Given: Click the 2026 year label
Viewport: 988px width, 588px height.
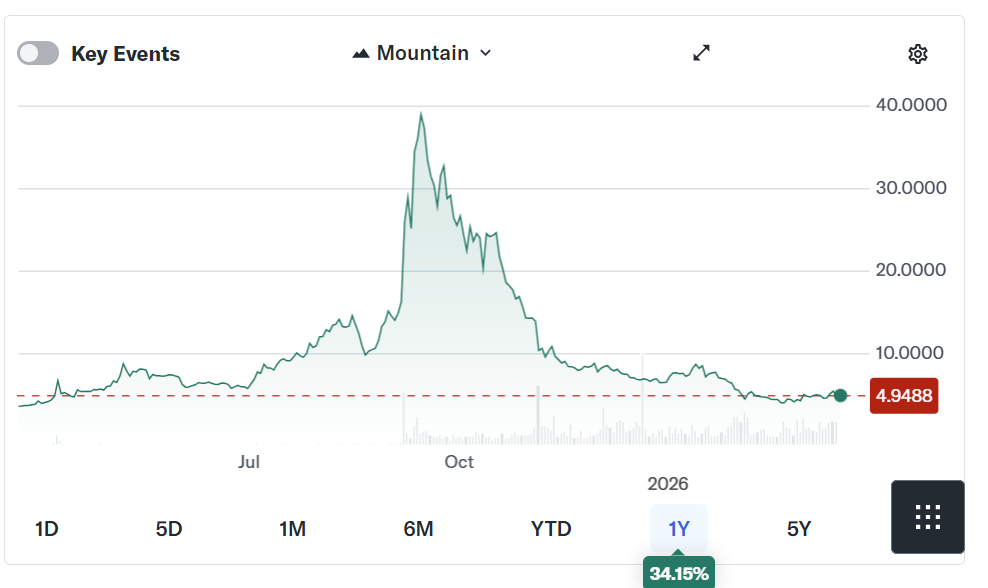Looking at the screenshot, I should (x=668, y=484).
